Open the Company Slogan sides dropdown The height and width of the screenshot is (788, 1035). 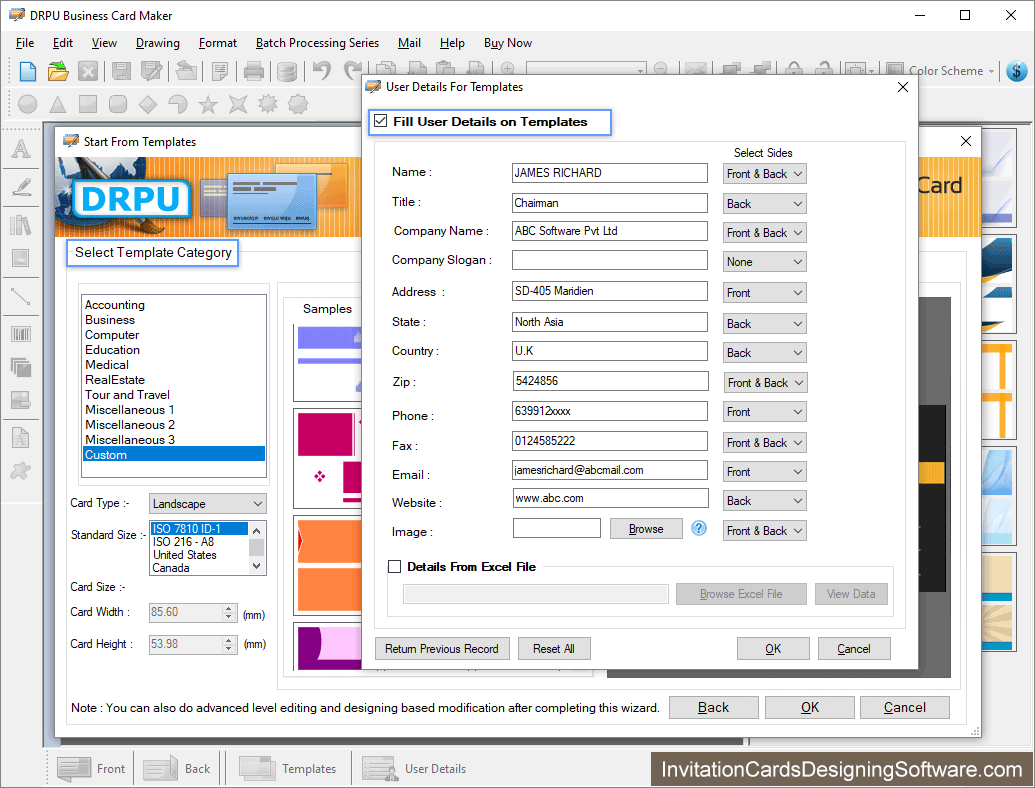[764, 262]
